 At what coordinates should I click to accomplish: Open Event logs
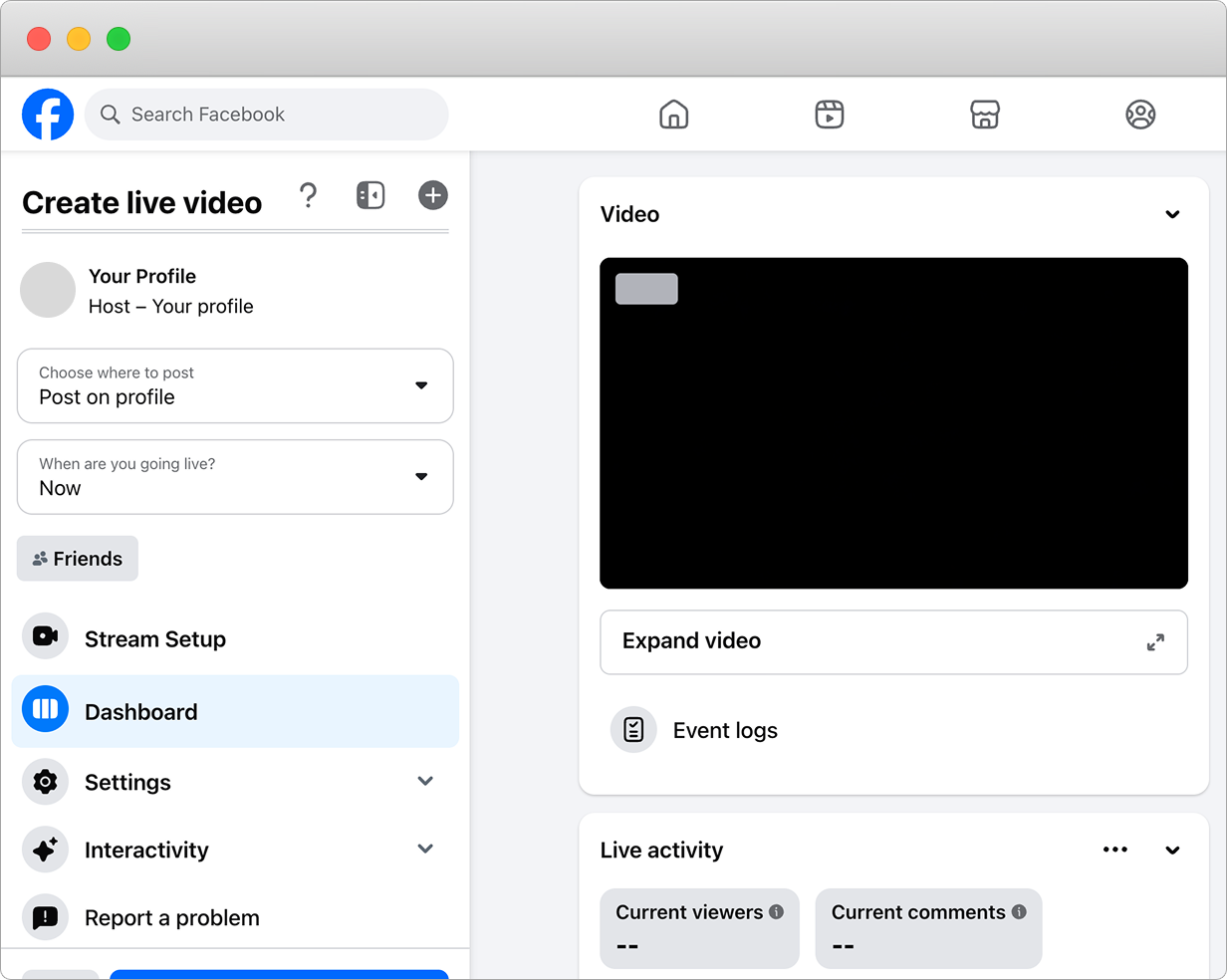coord(725,730)
